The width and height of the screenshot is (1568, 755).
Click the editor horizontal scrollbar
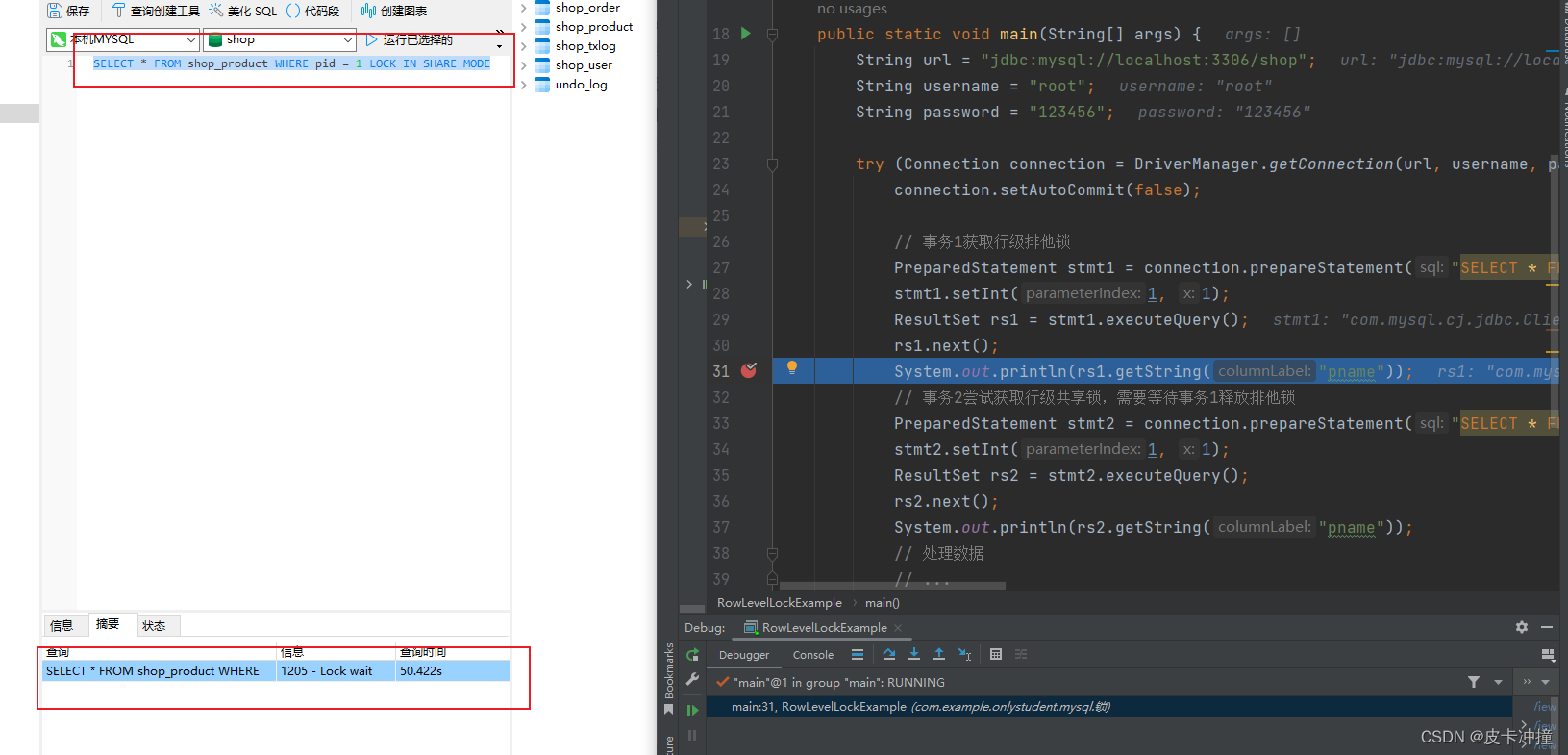coord(892,586)
